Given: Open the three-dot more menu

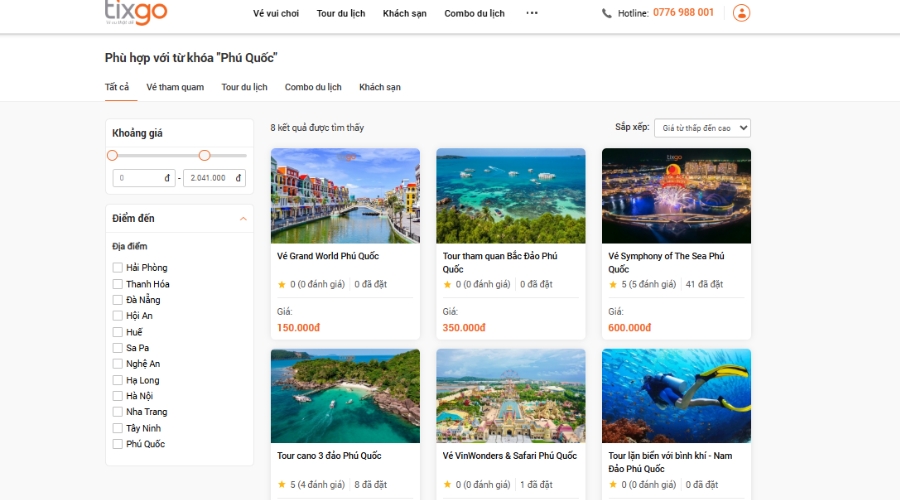Looking at the screenshot, I should tap(532, 13).
